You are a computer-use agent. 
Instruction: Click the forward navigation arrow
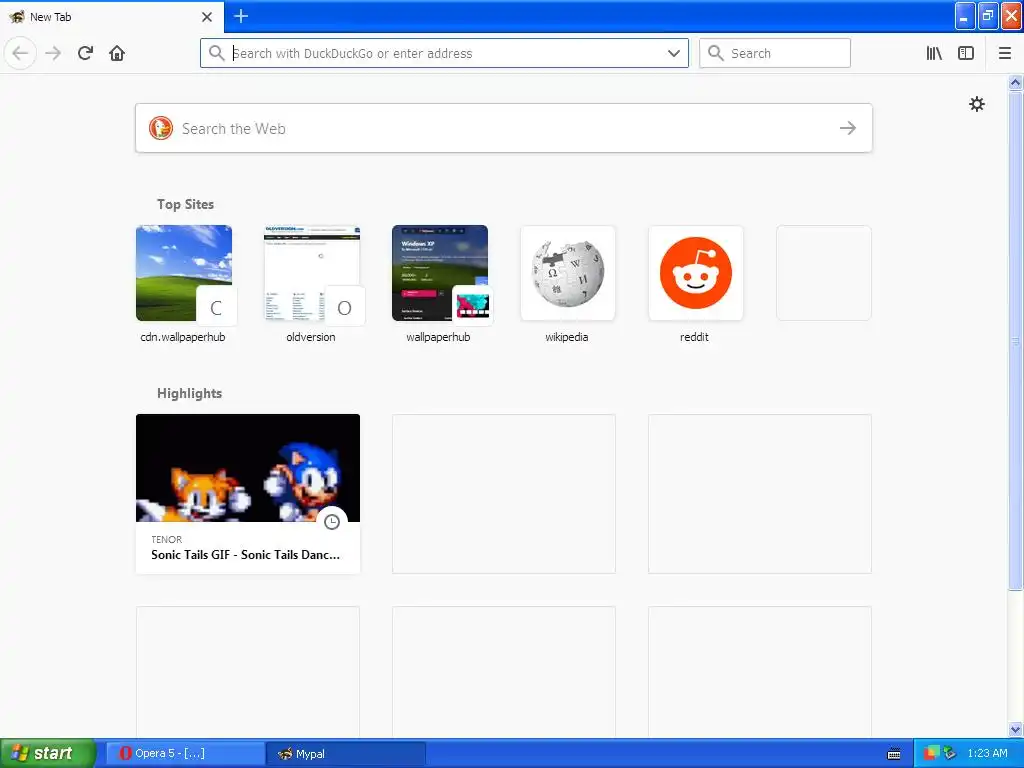coord(53,53)
